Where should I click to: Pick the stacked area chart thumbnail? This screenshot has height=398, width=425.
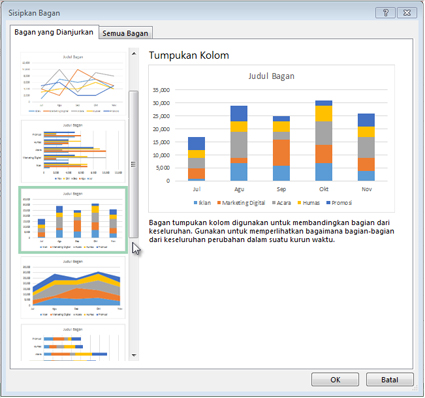73,288
